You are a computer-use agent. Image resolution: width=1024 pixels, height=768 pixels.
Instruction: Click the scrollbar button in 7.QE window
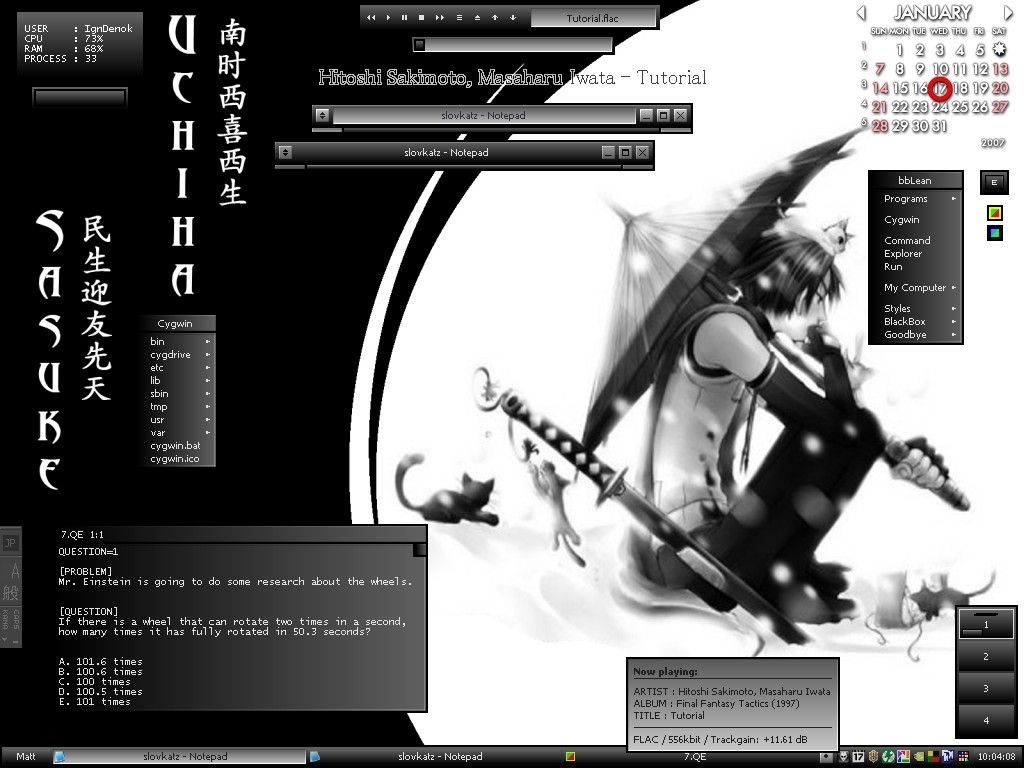tap(419, 551)
